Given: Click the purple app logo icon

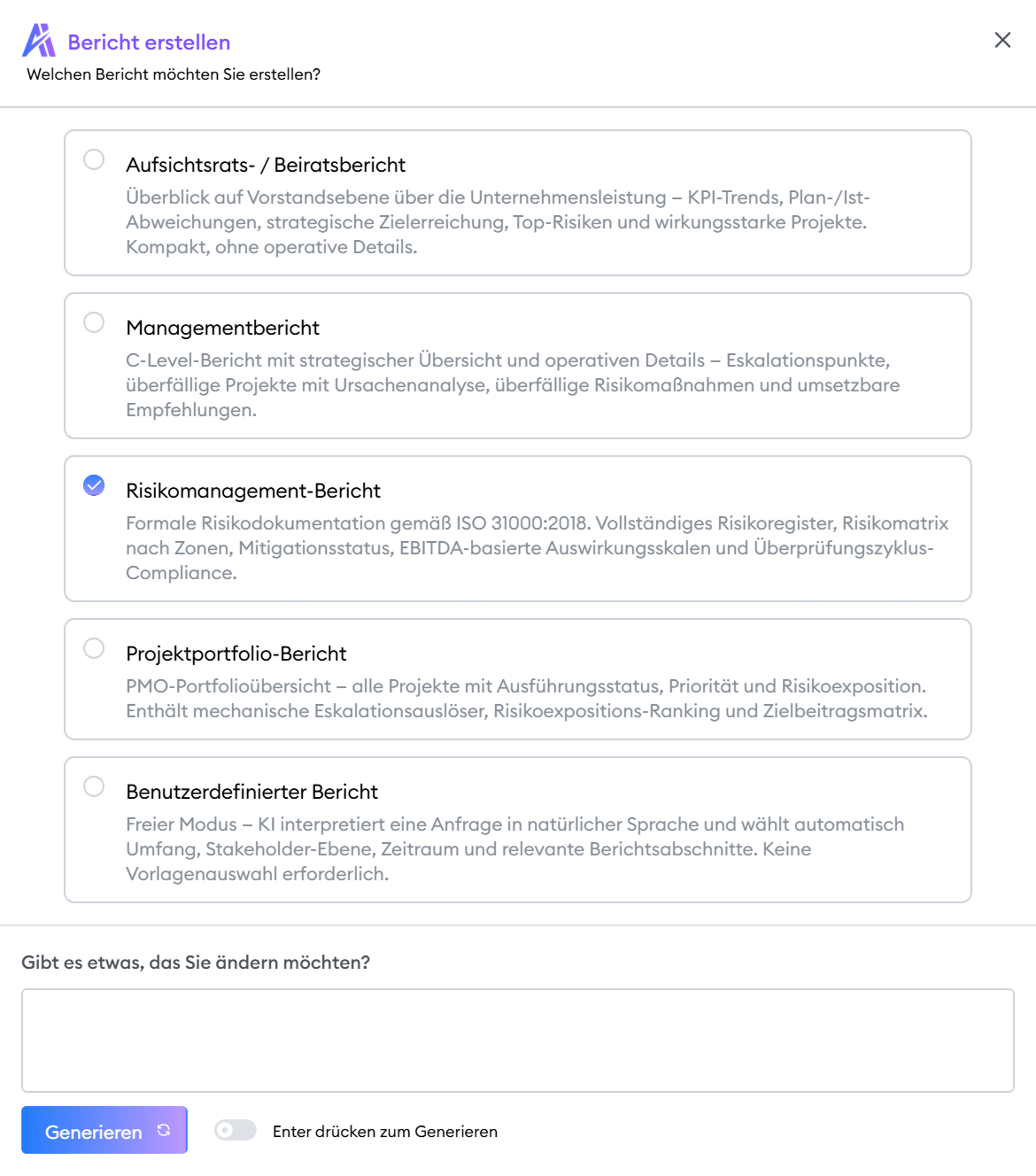Looking at the screenshot, I should (38, 40).
